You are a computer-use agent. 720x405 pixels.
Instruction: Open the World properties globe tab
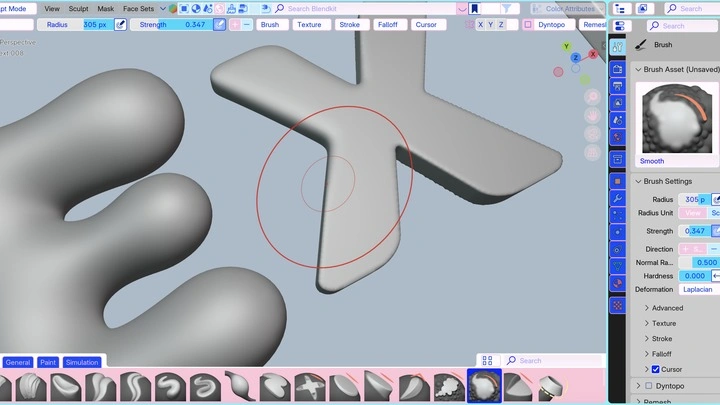tap(618, 137)
